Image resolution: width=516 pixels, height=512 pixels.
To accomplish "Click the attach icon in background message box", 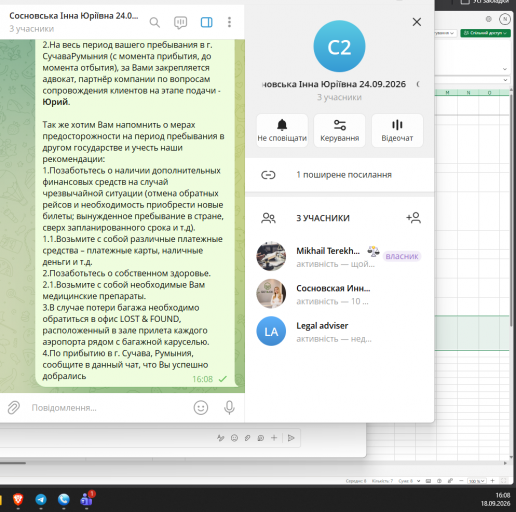I will coord(247,438).
